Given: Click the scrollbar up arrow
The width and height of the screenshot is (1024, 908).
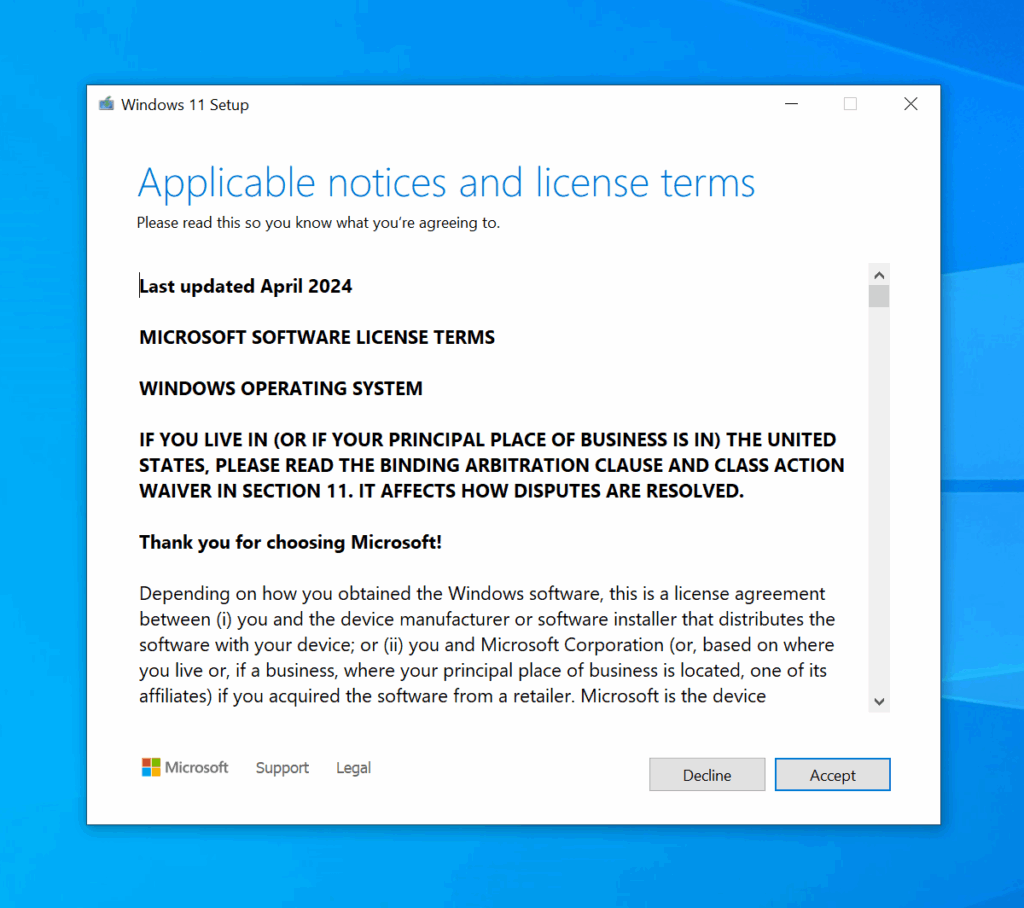Looking at the screenshot, I should click(x=879, y=275).
